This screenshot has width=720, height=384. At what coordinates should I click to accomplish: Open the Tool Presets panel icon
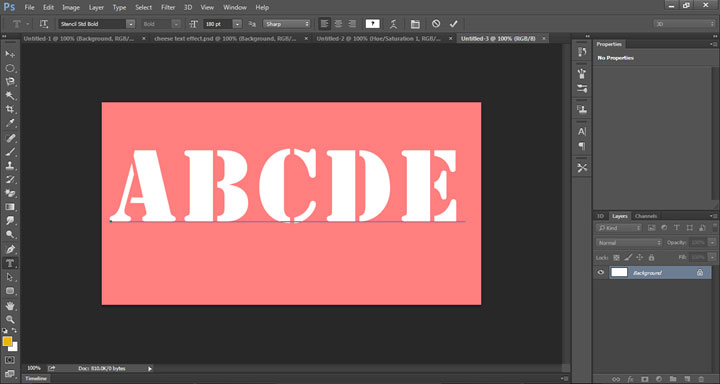point(582,168)
